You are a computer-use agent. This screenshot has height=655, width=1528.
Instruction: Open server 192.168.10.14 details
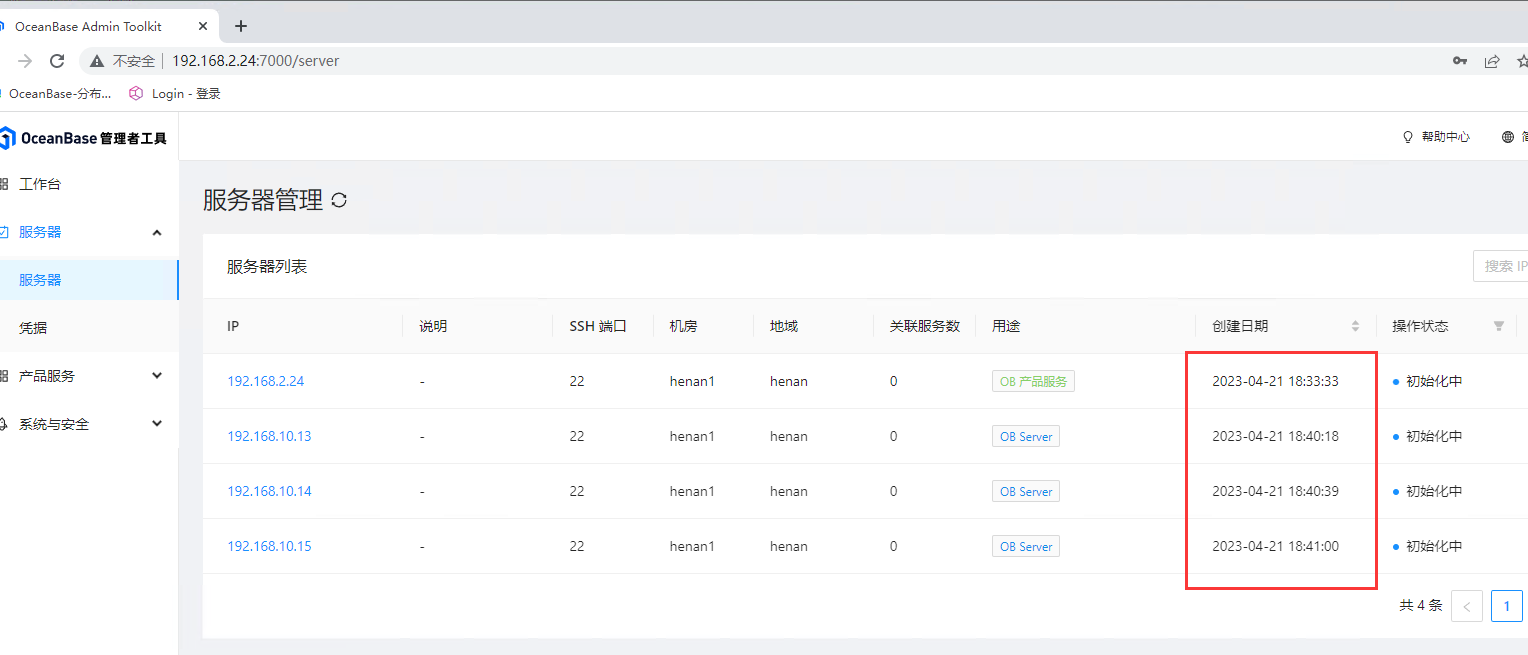tap(269, 491)
